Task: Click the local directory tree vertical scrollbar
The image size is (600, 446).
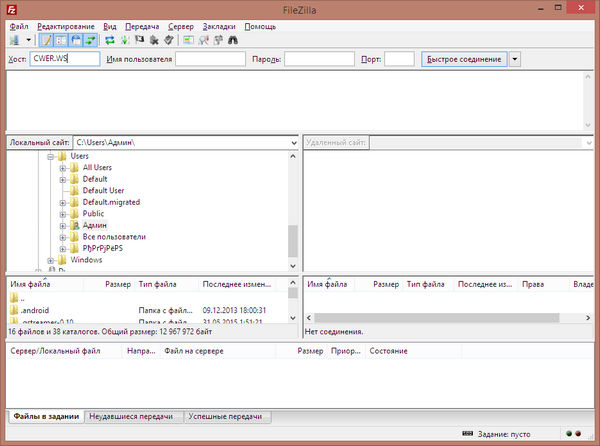Action: 293,240
